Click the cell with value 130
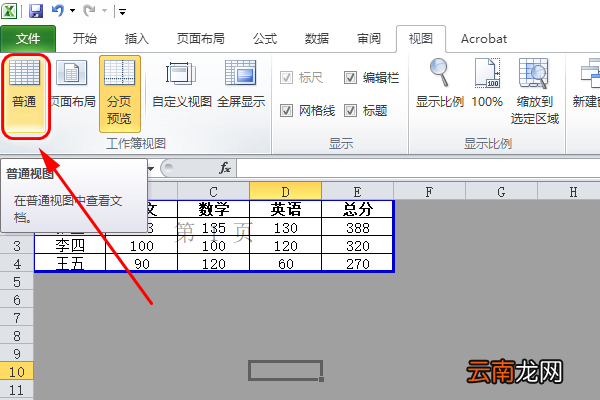This screenshot has width=600, height=400. [285, 228]
